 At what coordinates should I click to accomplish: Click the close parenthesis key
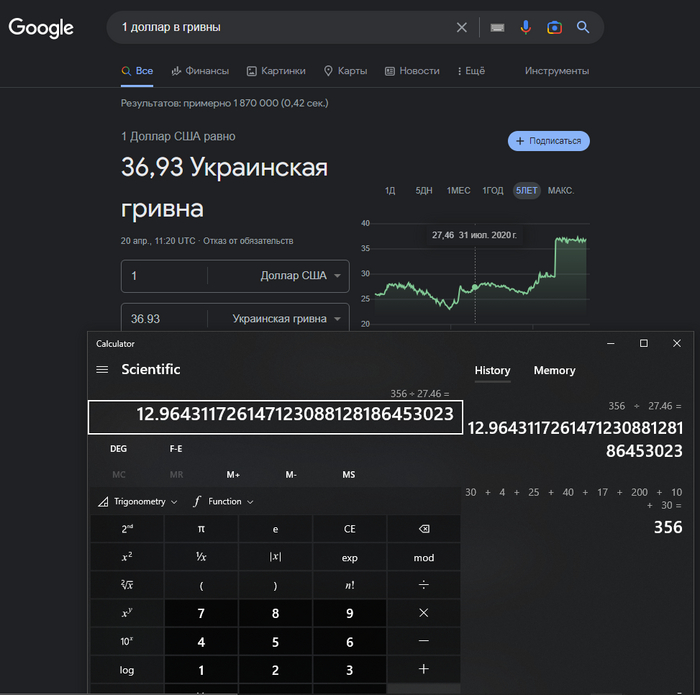[x=275, y=585]
